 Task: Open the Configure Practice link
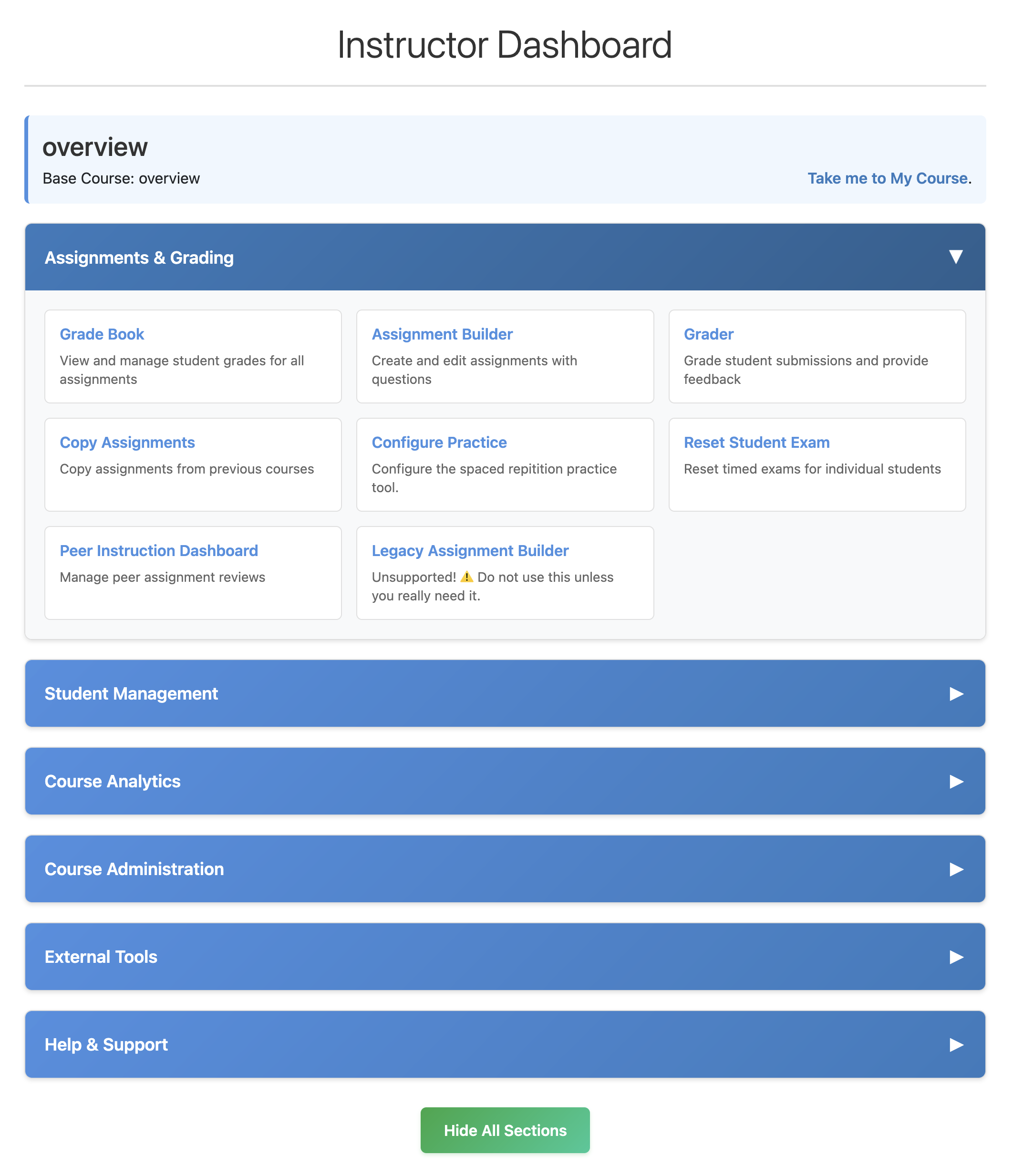coord(439,443)
